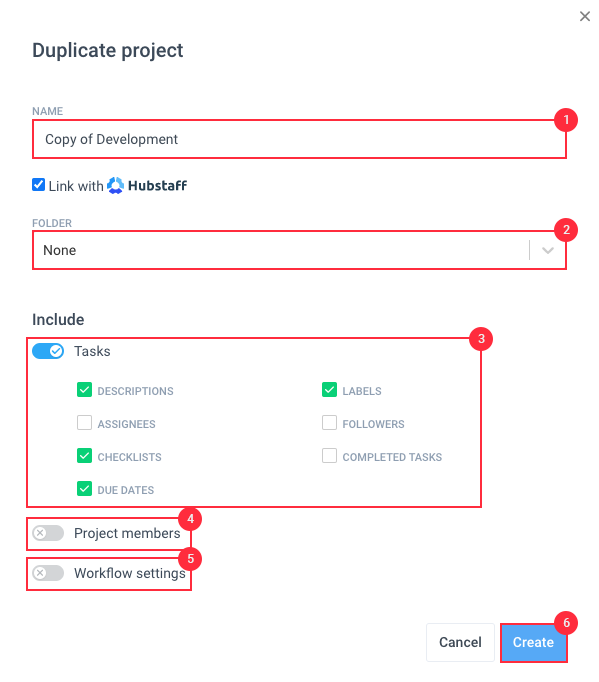Image resolution: width=599 pixels, height=682 pixels.
Task: Uncheck the Labels checkbox
Action: pyautogui.click(x=329, y=390)
